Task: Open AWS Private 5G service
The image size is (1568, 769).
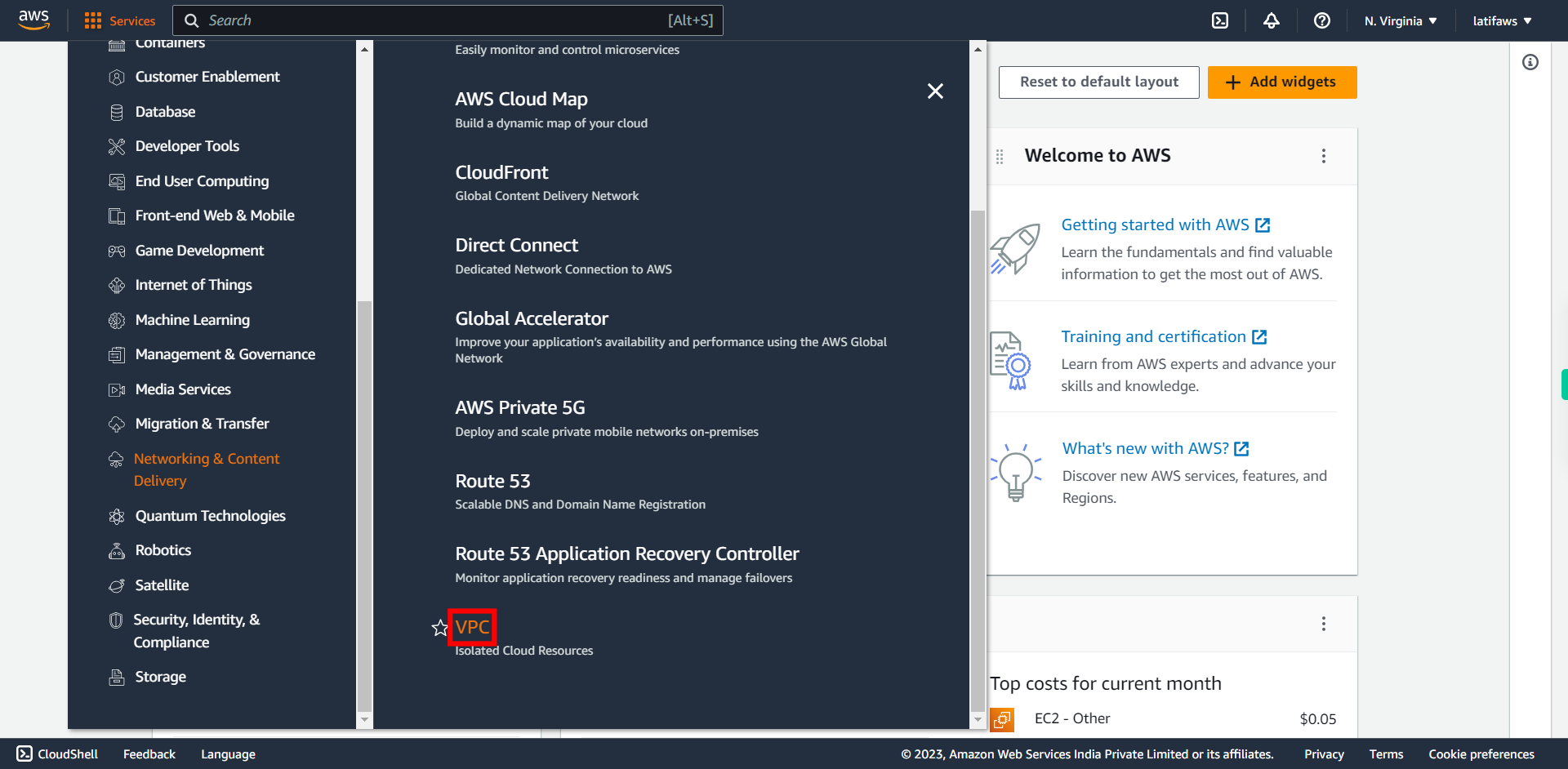Action: (x=520, y=407)
